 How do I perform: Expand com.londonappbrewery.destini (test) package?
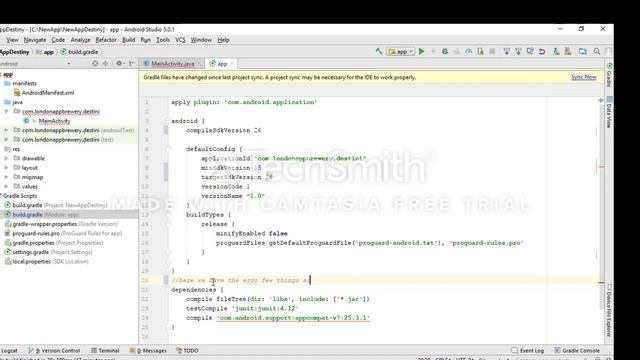[x=7, y=140]
